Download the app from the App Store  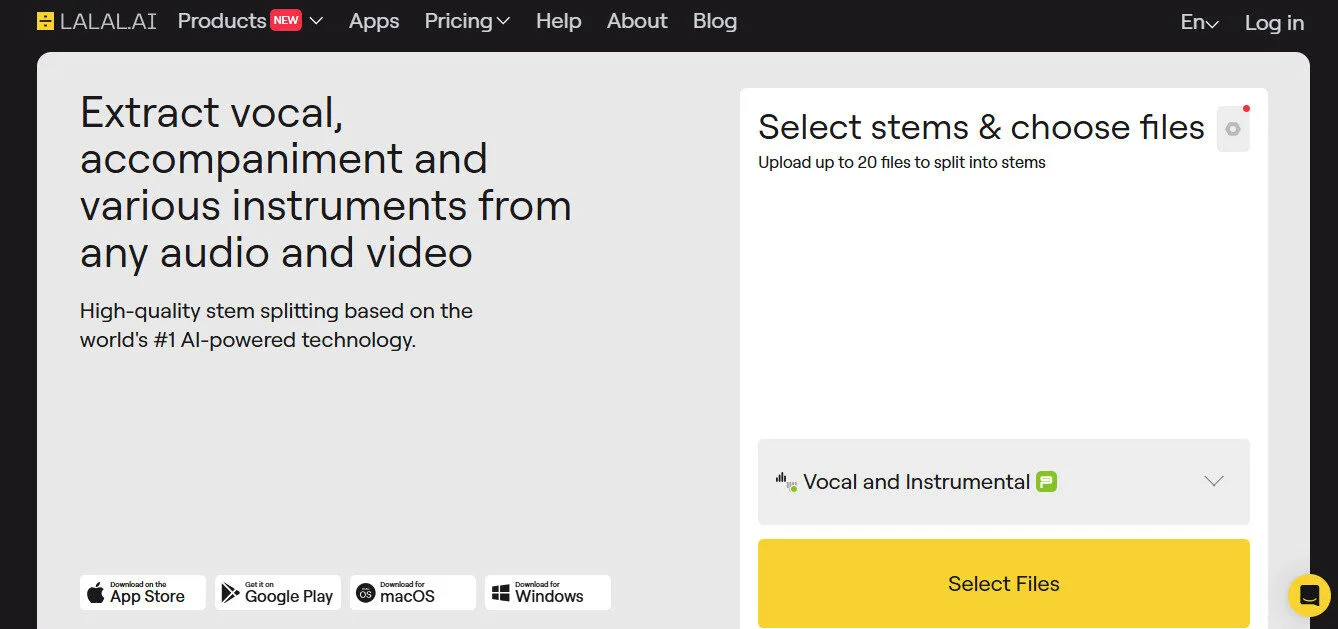(x=143, y=593)
